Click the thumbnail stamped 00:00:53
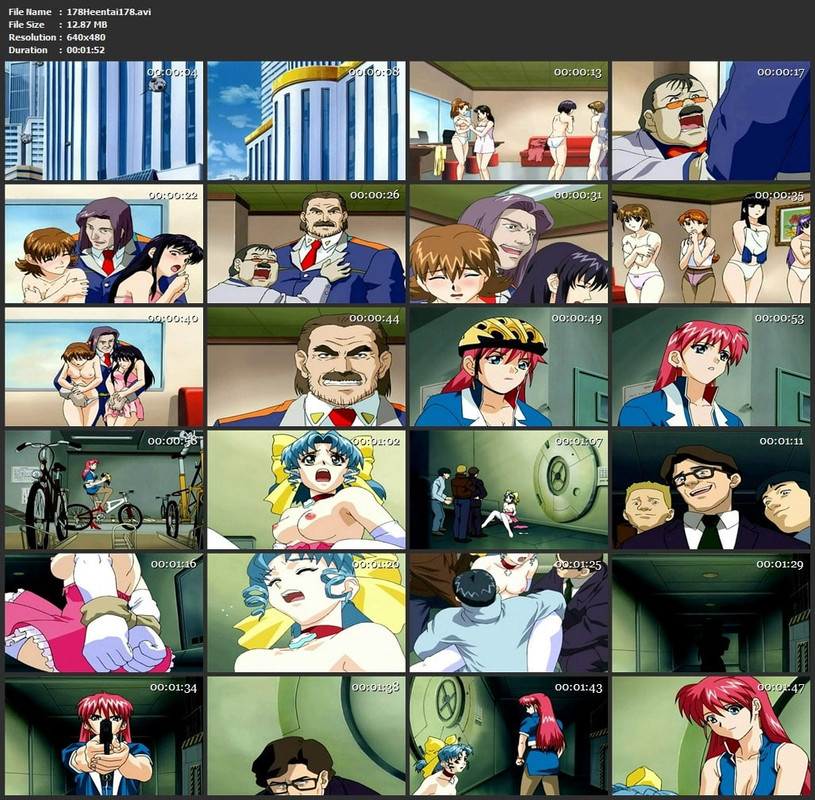Screen dimensions: 815x800 711,367
